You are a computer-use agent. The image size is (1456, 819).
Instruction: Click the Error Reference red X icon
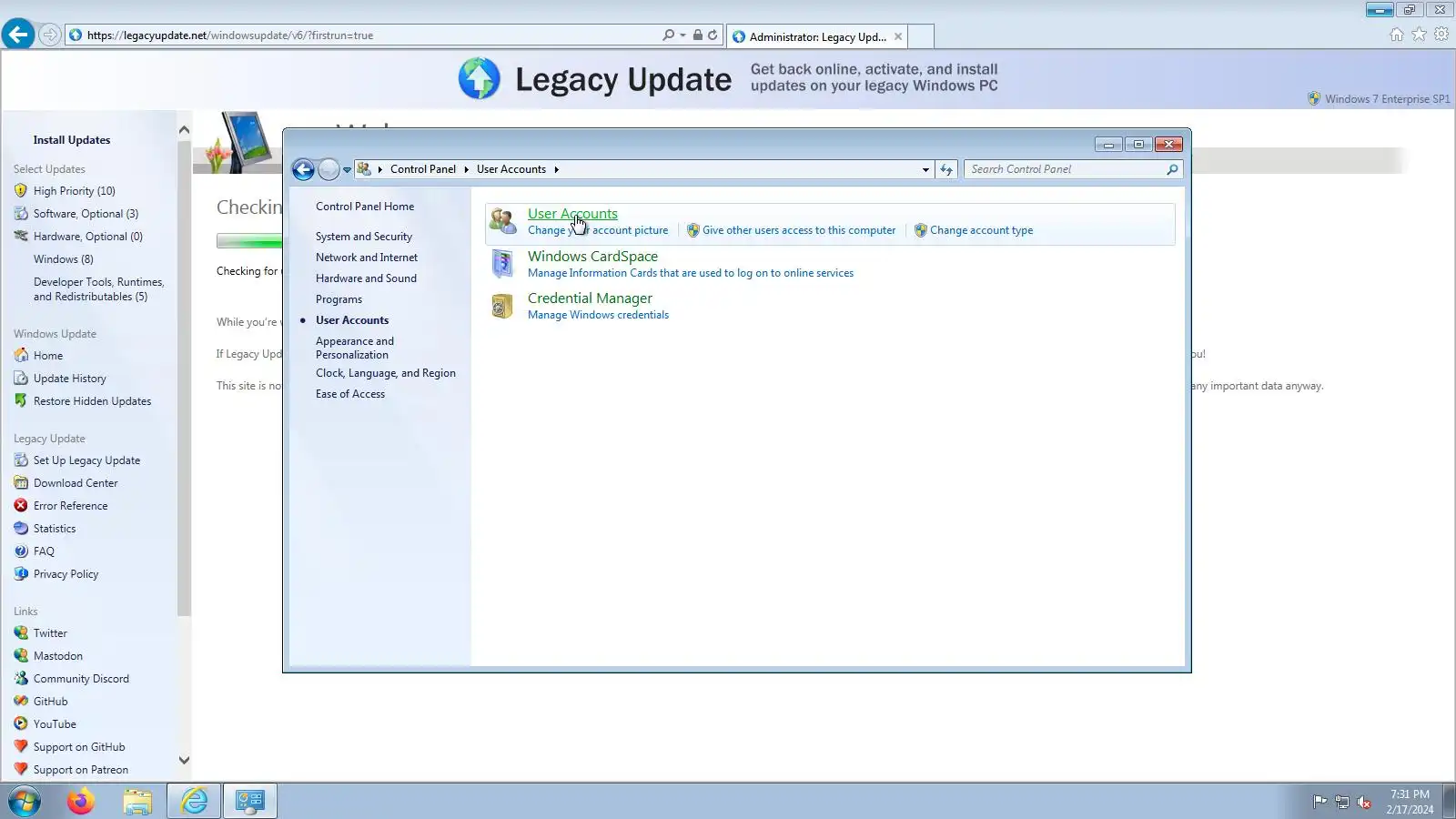(21, 506)
